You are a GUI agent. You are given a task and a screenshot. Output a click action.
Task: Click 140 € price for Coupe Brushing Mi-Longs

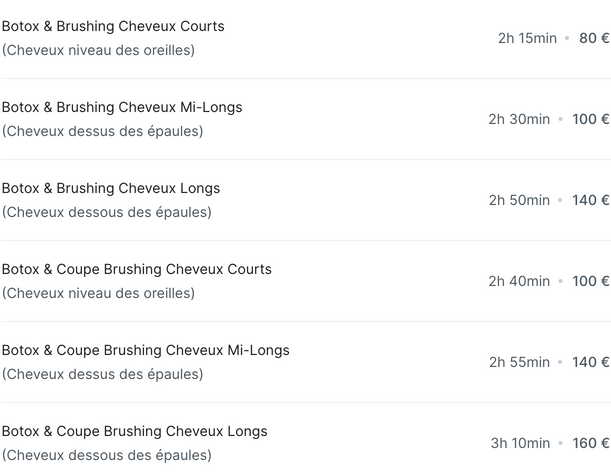pos(590,362)
